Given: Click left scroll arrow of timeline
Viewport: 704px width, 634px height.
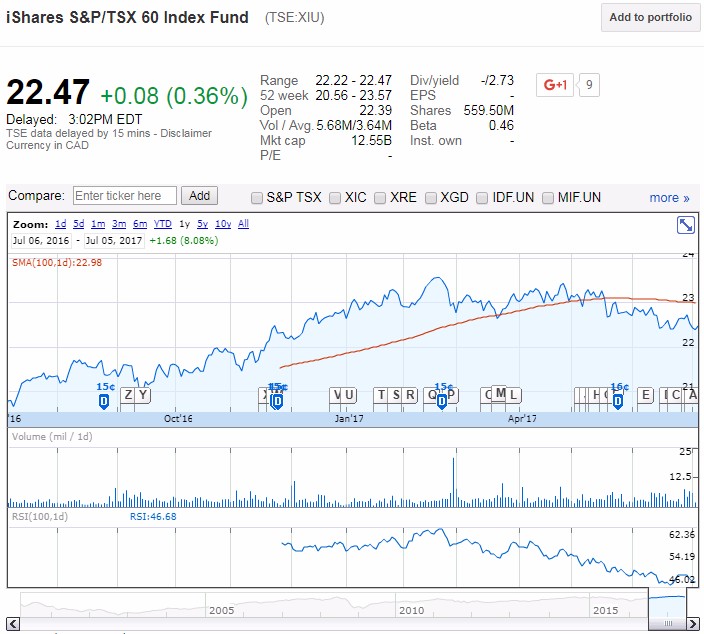Looking at the screenshot, I should (x=13, y=624).
